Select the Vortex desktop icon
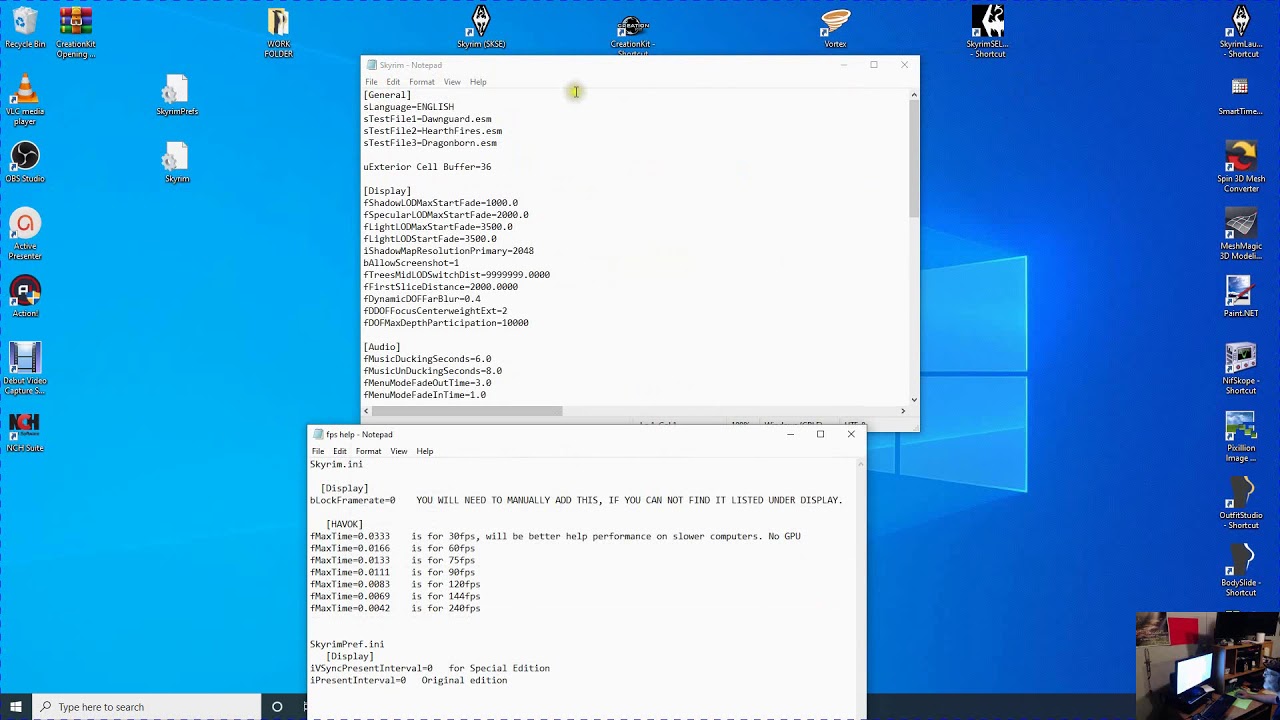The image size is (1280, 720). point(835,28)
